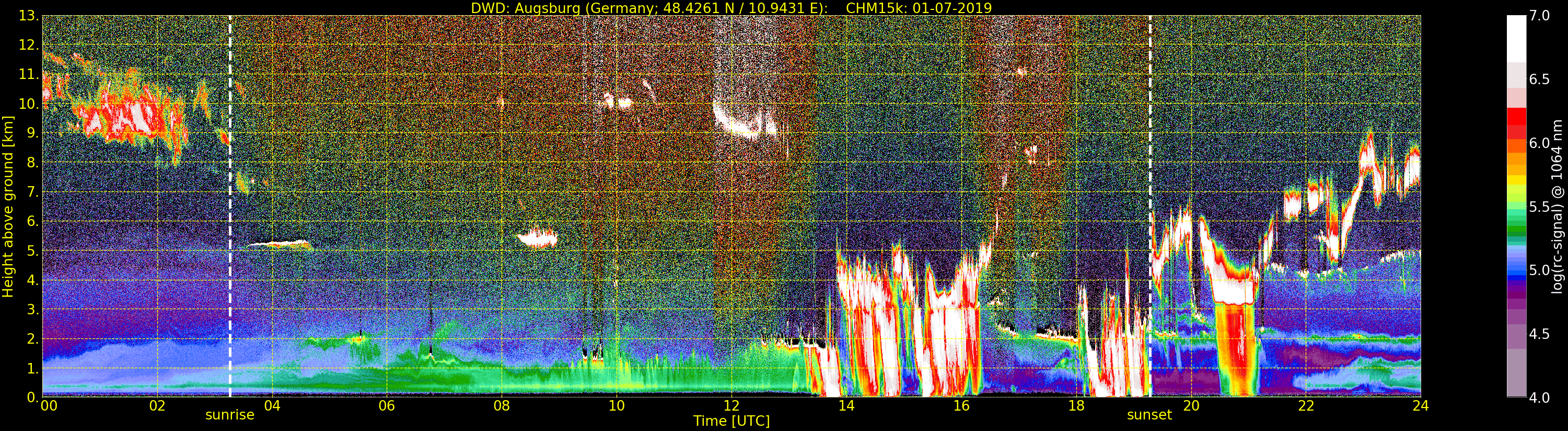This screenshot has height=431, width=1568.
Task: Click the y-axis tick label '7.'
Action: (x=33, y=192)
